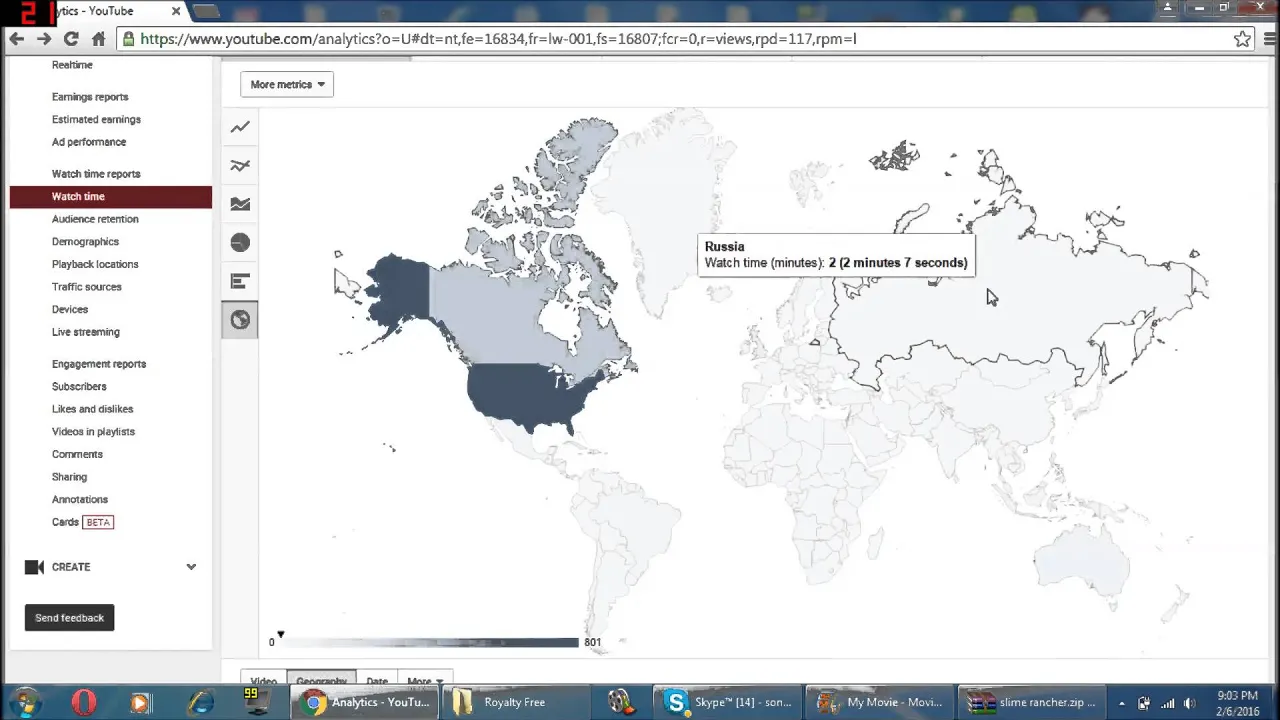Viewport: 1280px width, 720px height.
Task: Open Engagement reports section
Action: pos(99,364)
